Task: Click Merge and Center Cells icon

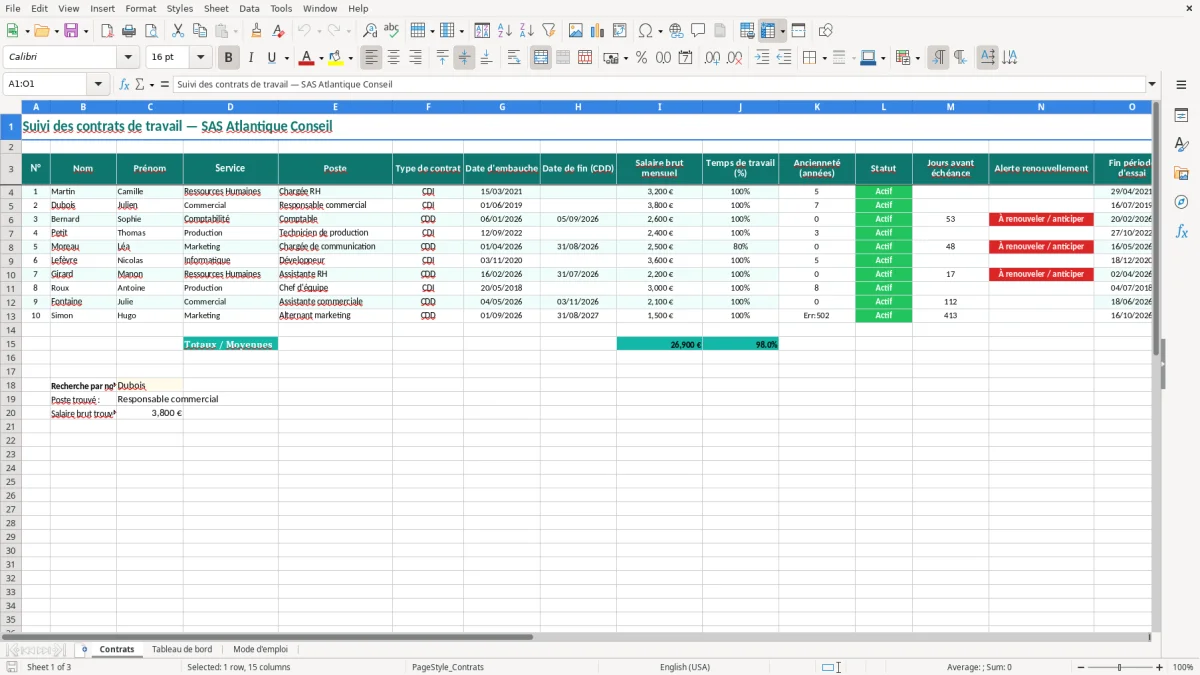Action: point(541,58)
